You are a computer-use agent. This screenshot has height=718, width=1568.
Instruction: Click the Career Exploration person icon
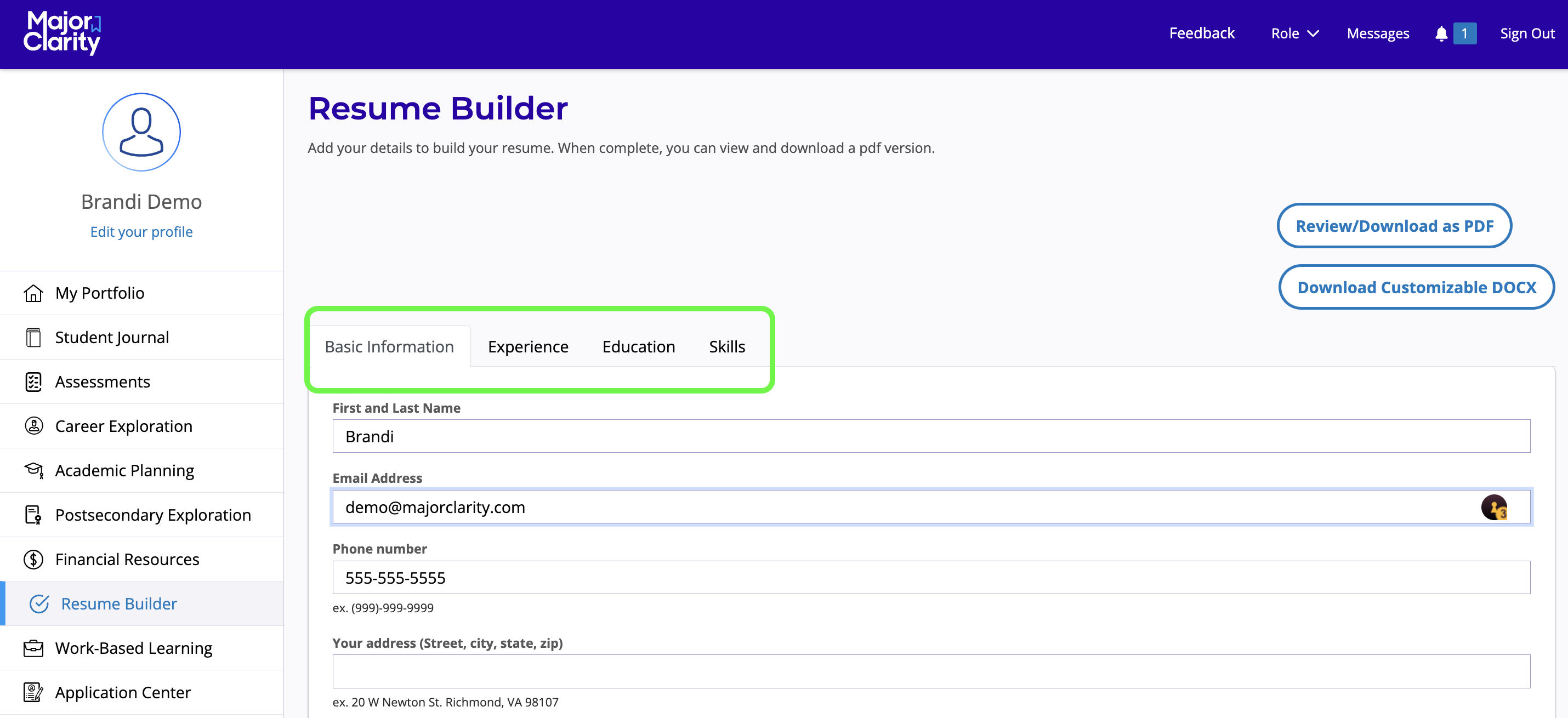(33, 426)
